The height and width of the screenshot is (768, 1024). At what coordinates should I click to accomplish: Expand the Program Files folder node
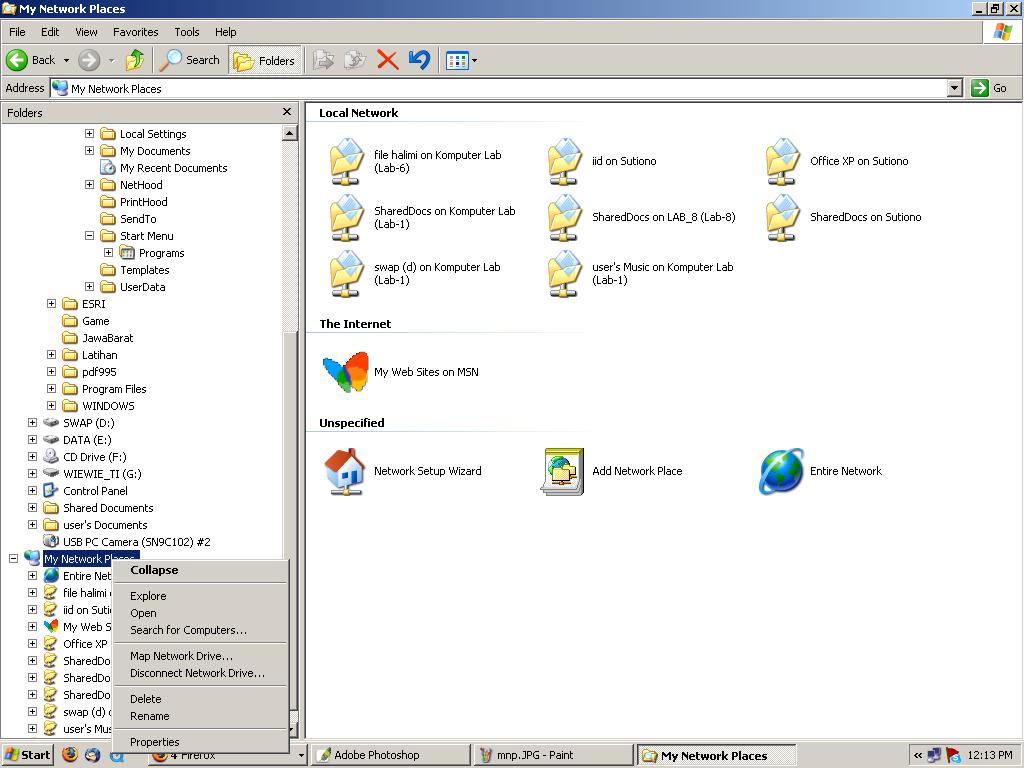click(x=52, y=389)
